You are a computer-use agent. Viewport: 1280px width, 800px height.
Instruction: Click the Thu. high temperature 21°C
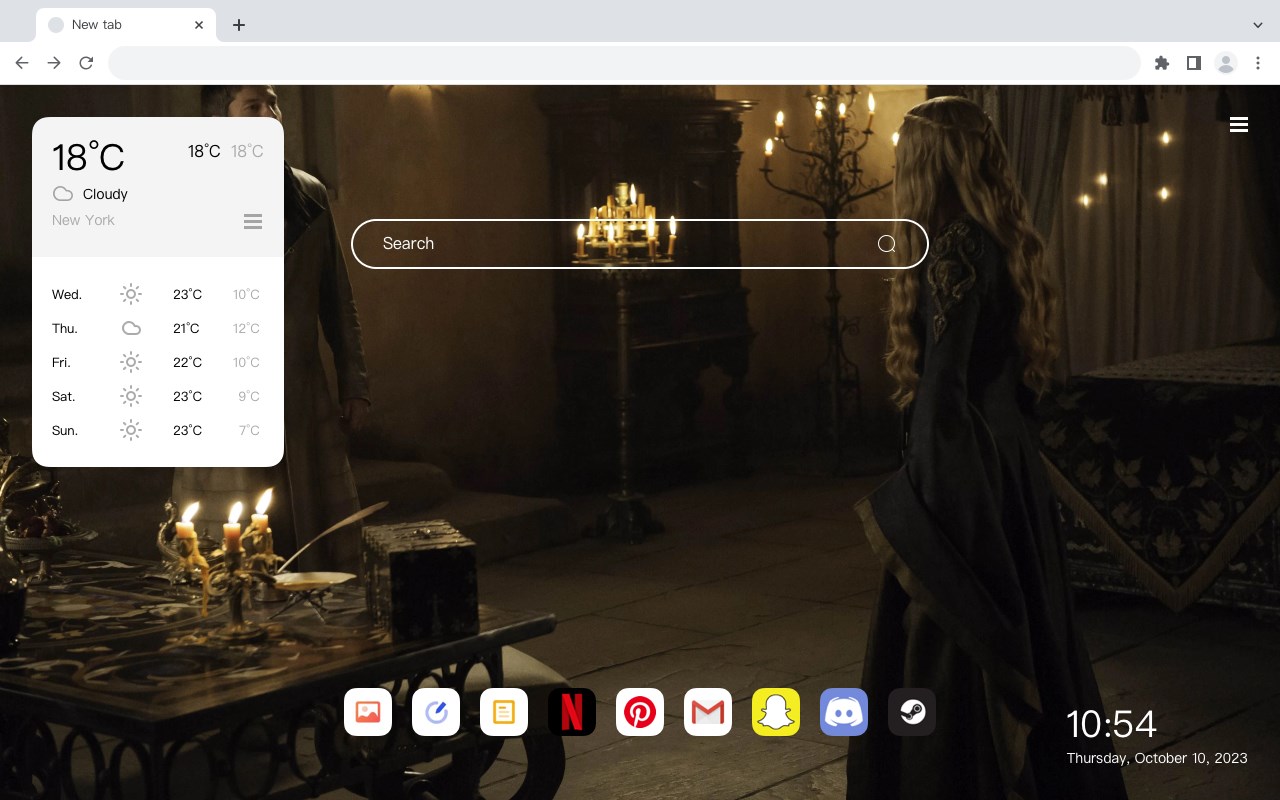(x=186, y=328)
